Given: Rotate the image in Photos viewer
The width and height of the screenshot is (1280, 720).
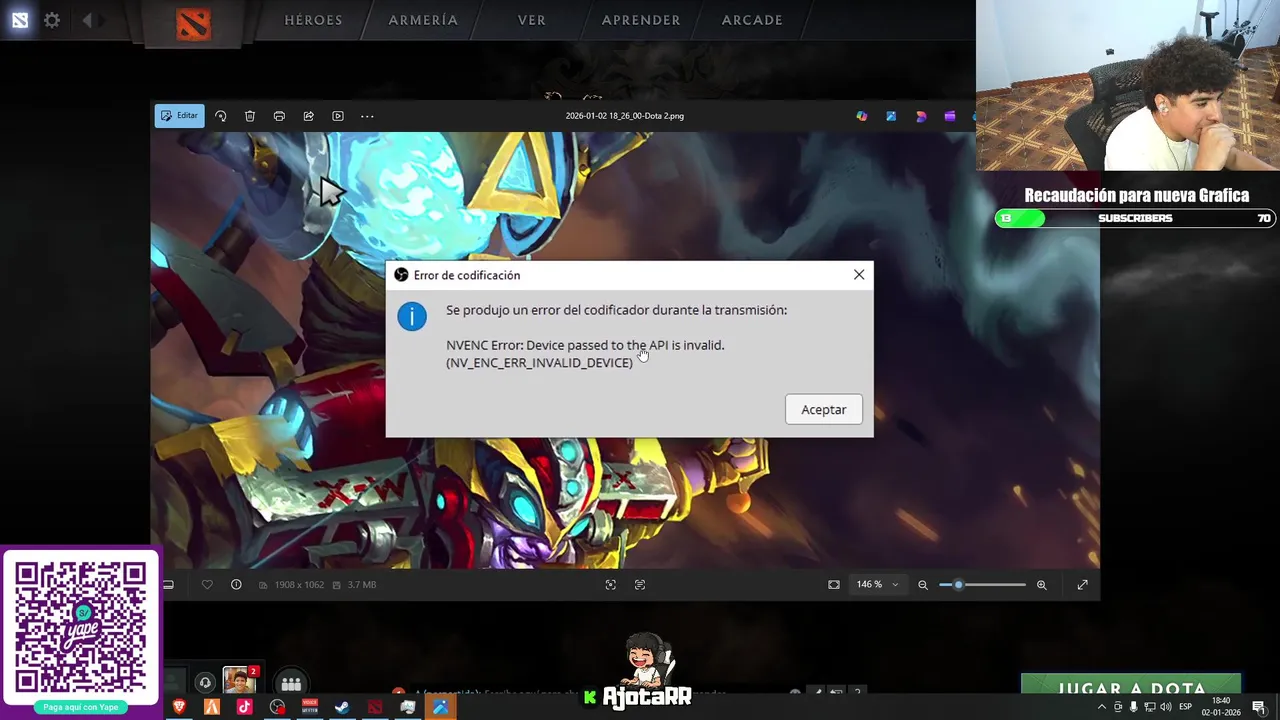Looking at the screenshot, I should click(x=221, y=116).
